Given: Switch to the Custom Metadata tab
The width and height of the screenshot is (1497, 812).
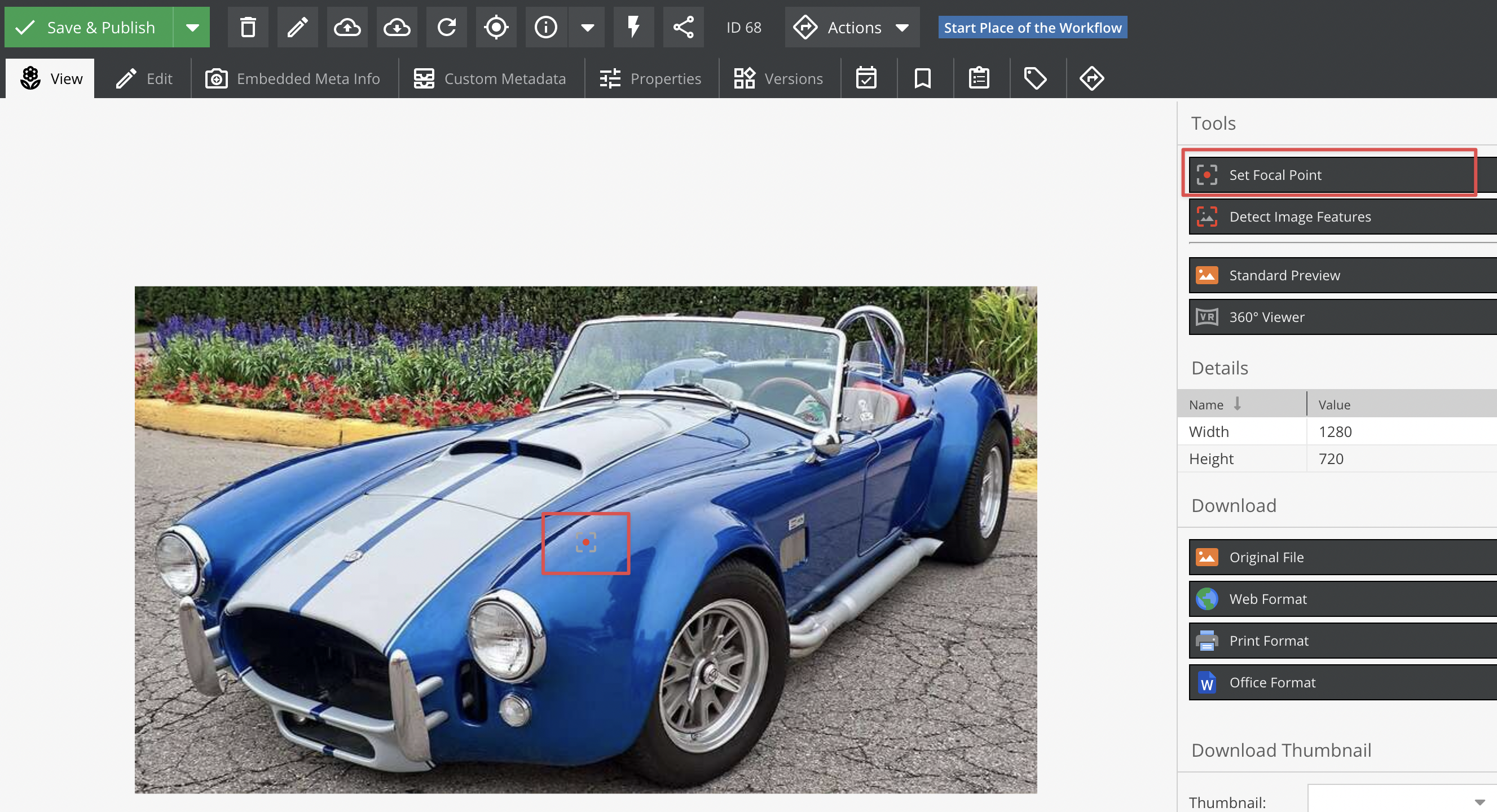Looking at the screenshot, I should coord(489,77).
